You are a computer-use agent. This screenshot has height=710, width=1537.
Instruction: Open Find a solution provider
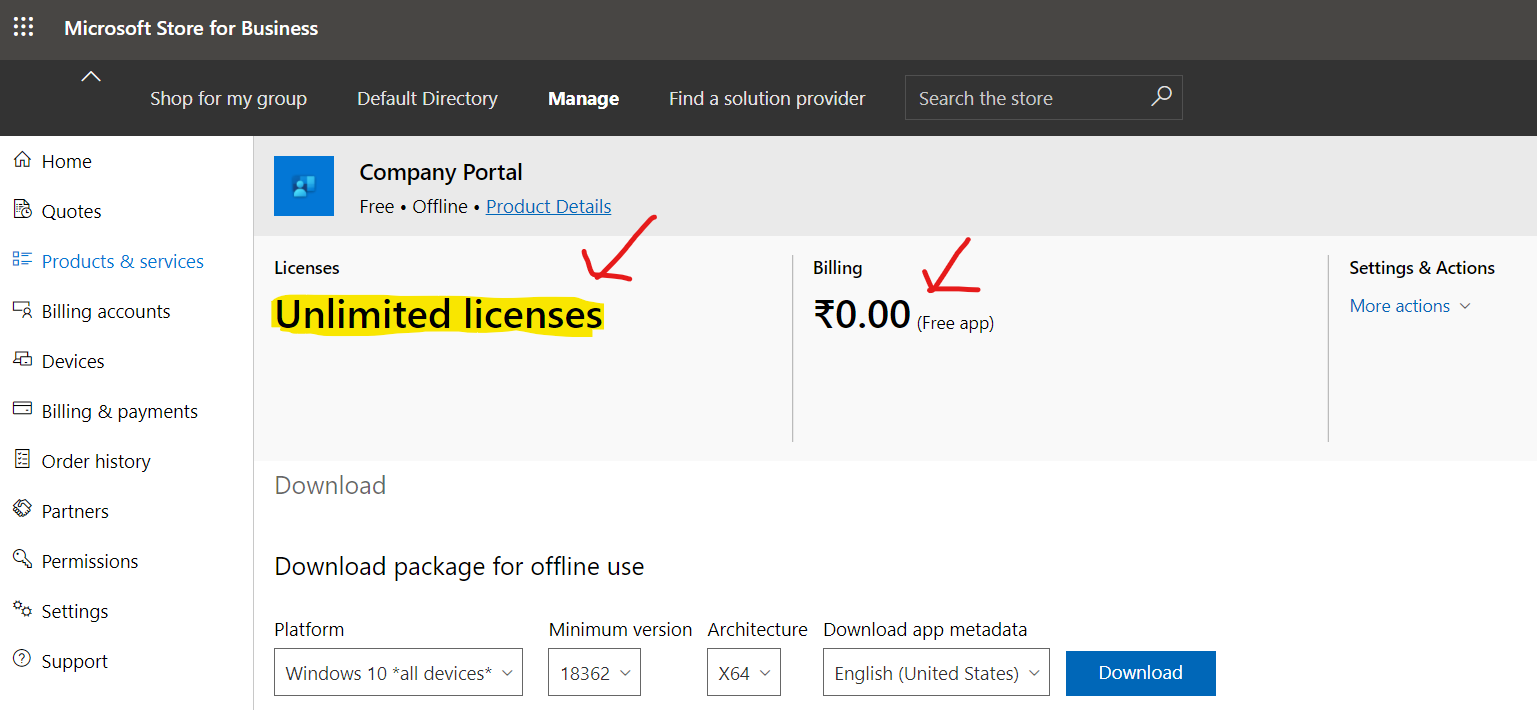click(x=767, y=98)
